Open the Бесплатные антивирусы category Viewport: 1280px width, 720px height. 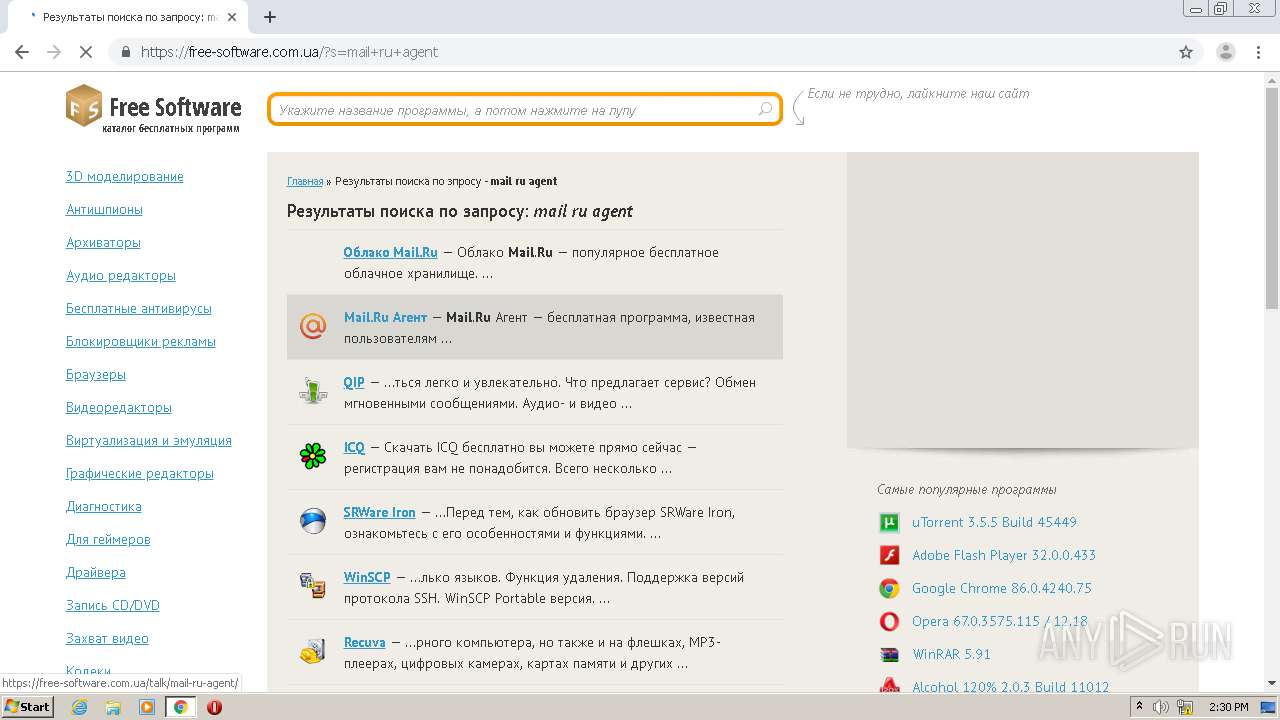pos(139,308)
